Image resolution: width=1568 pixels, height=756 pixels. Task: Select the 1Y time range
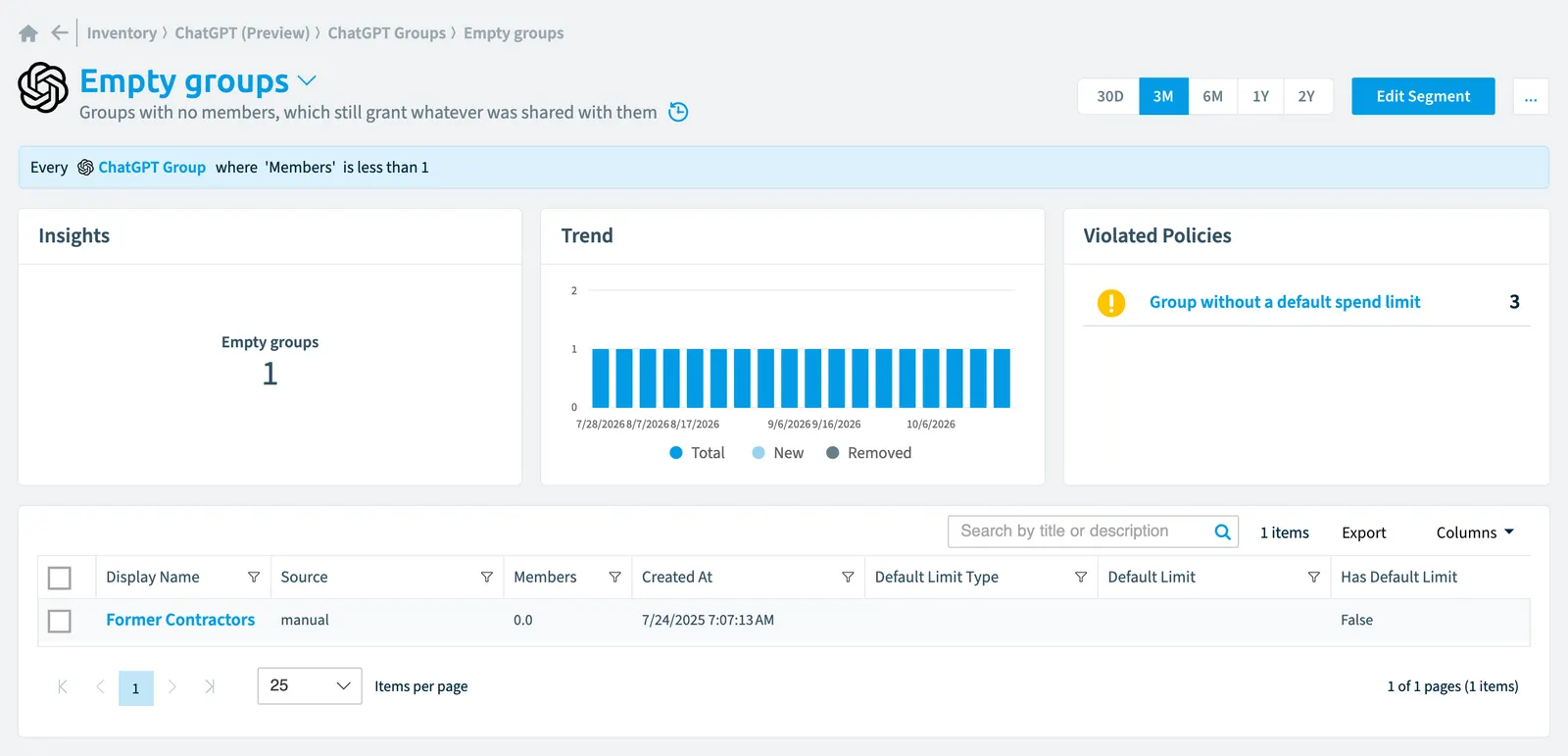click(x=1260, y=96)
